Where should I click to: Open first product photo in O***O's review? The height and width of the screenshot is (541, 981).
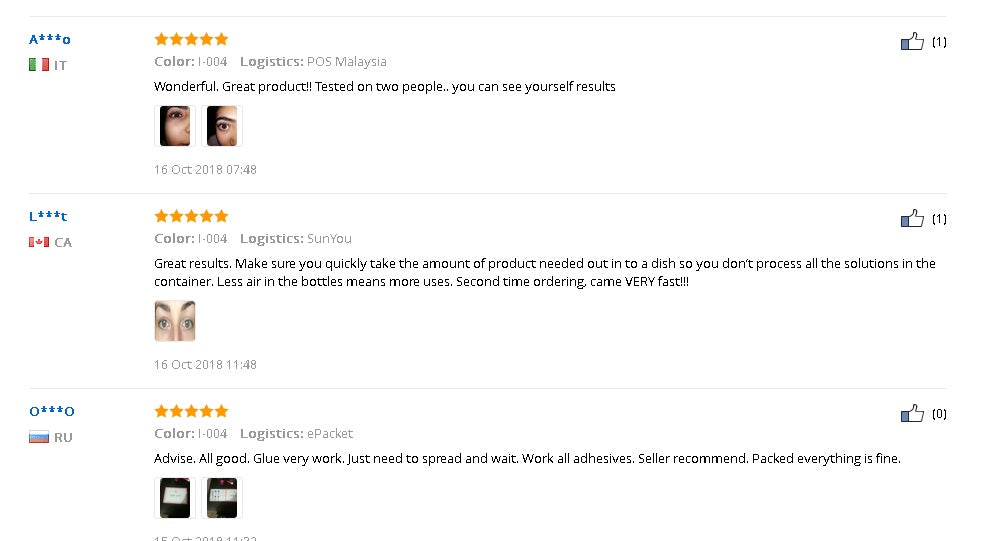175,498
